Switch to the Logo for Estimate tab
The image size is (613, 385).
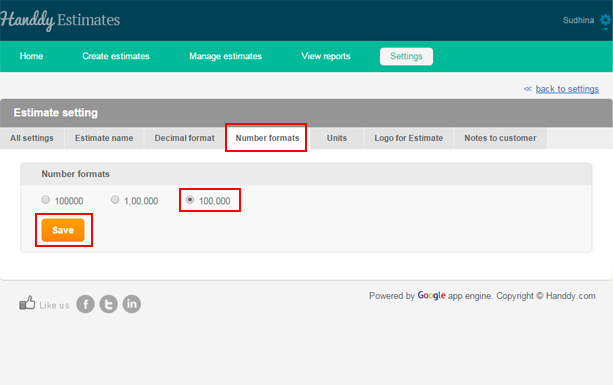pyautogui.click(x=409, y=138)
